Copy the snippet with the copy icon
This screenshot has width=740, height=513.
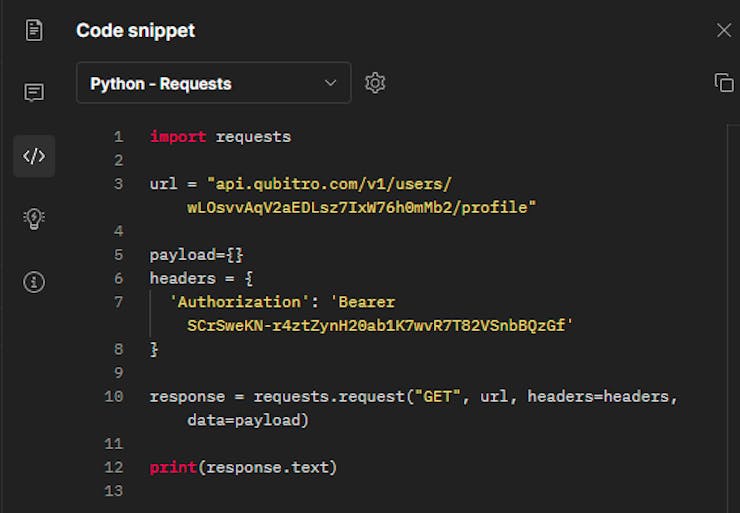pos(723,83)
